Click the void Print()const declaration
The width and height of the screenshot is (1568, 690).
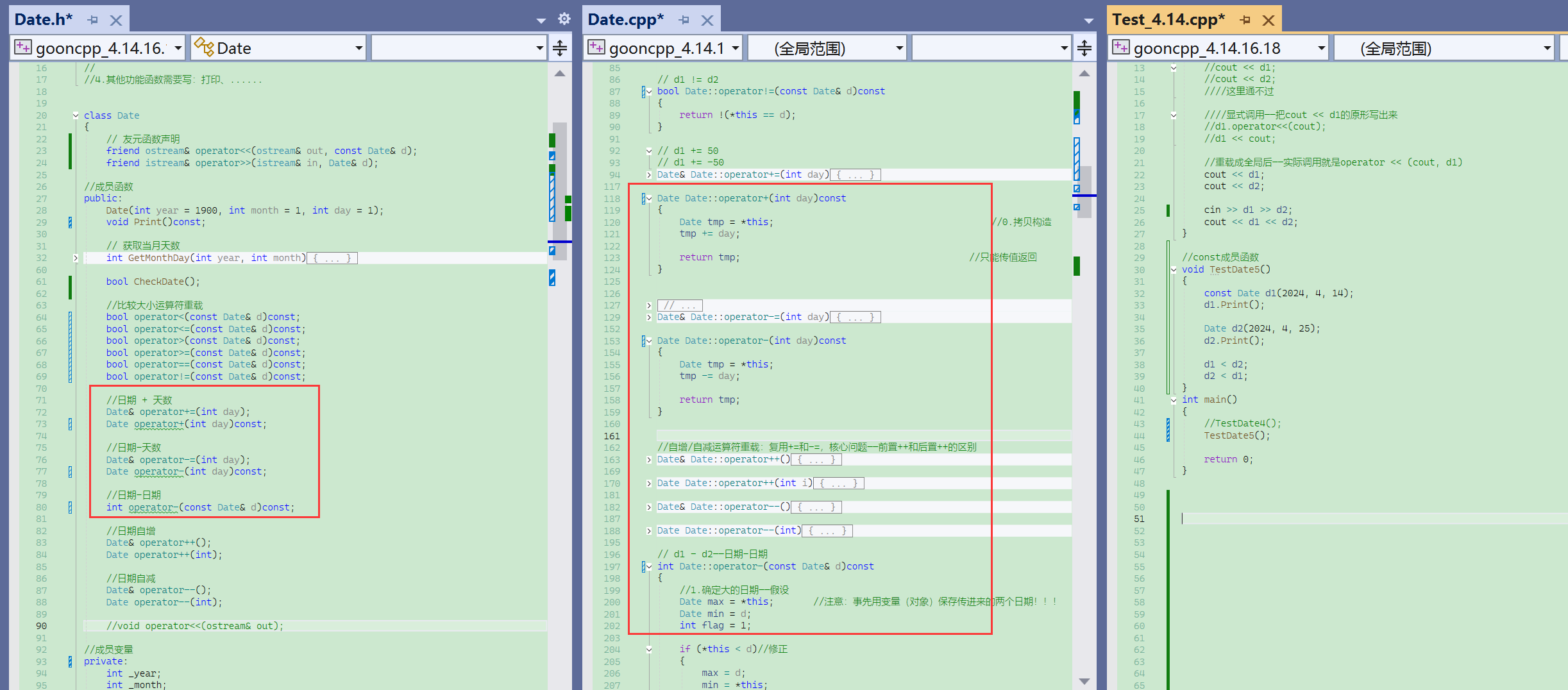[155, 222]
